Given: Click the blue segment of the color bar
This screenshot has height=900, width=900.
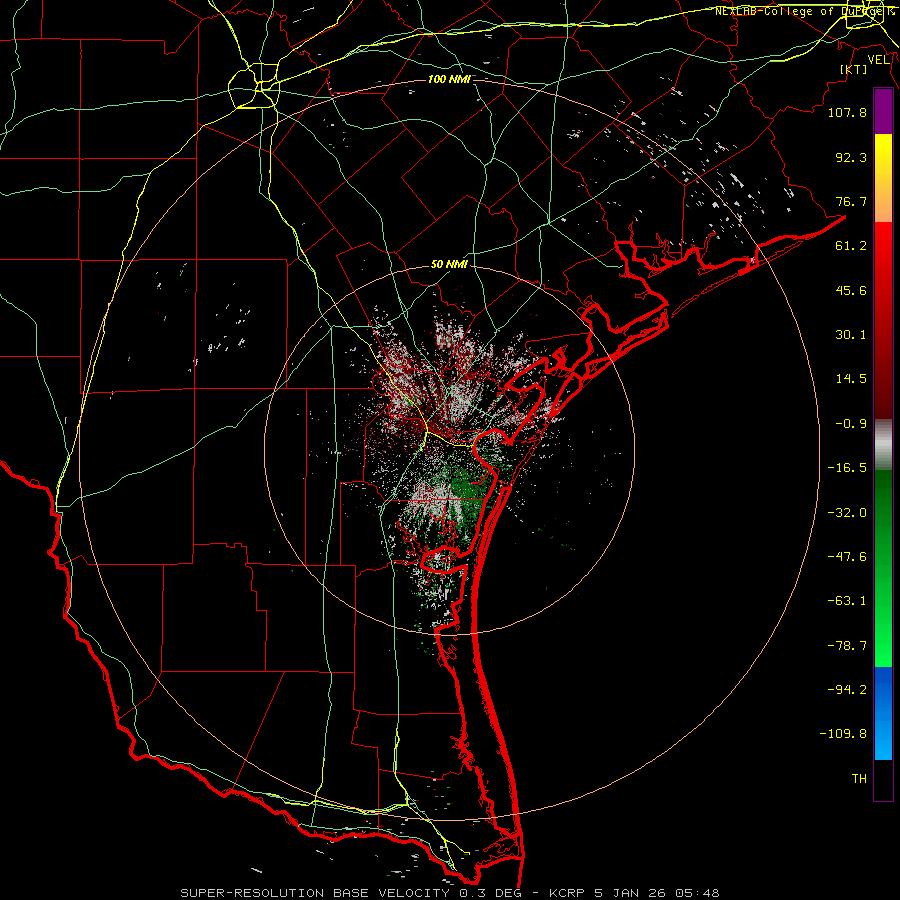Looking at the screenshot, I should pos(883,713).
